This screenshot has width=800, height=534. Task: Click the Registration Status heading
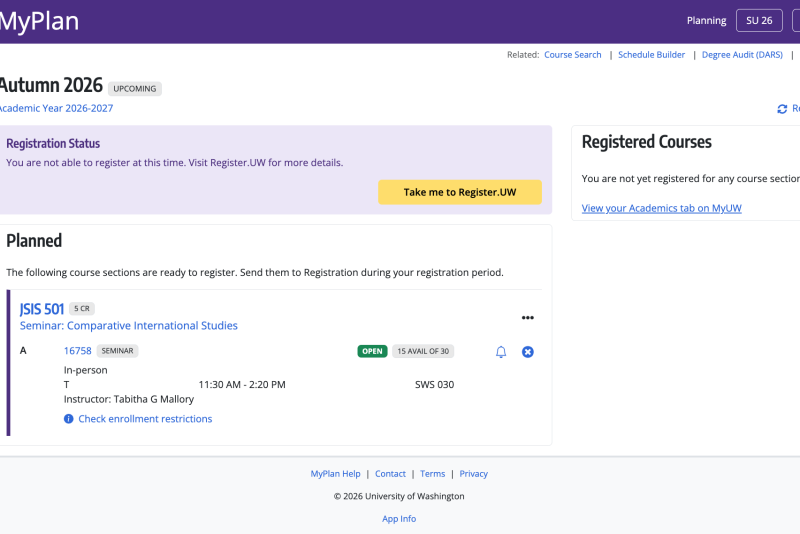[53, 144]
